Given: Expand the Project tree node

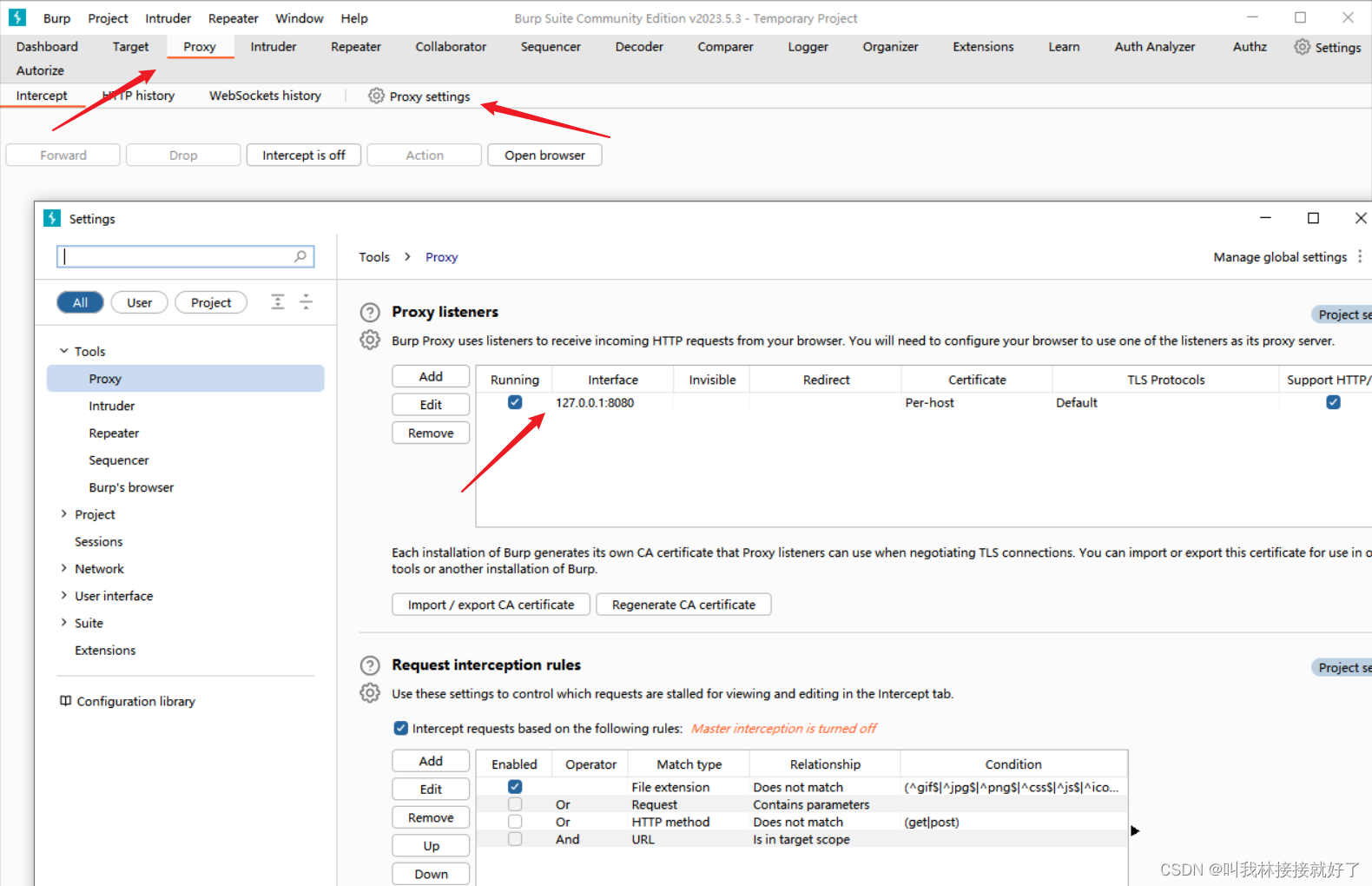Looking at the screenshot, I should coord(64,514).
